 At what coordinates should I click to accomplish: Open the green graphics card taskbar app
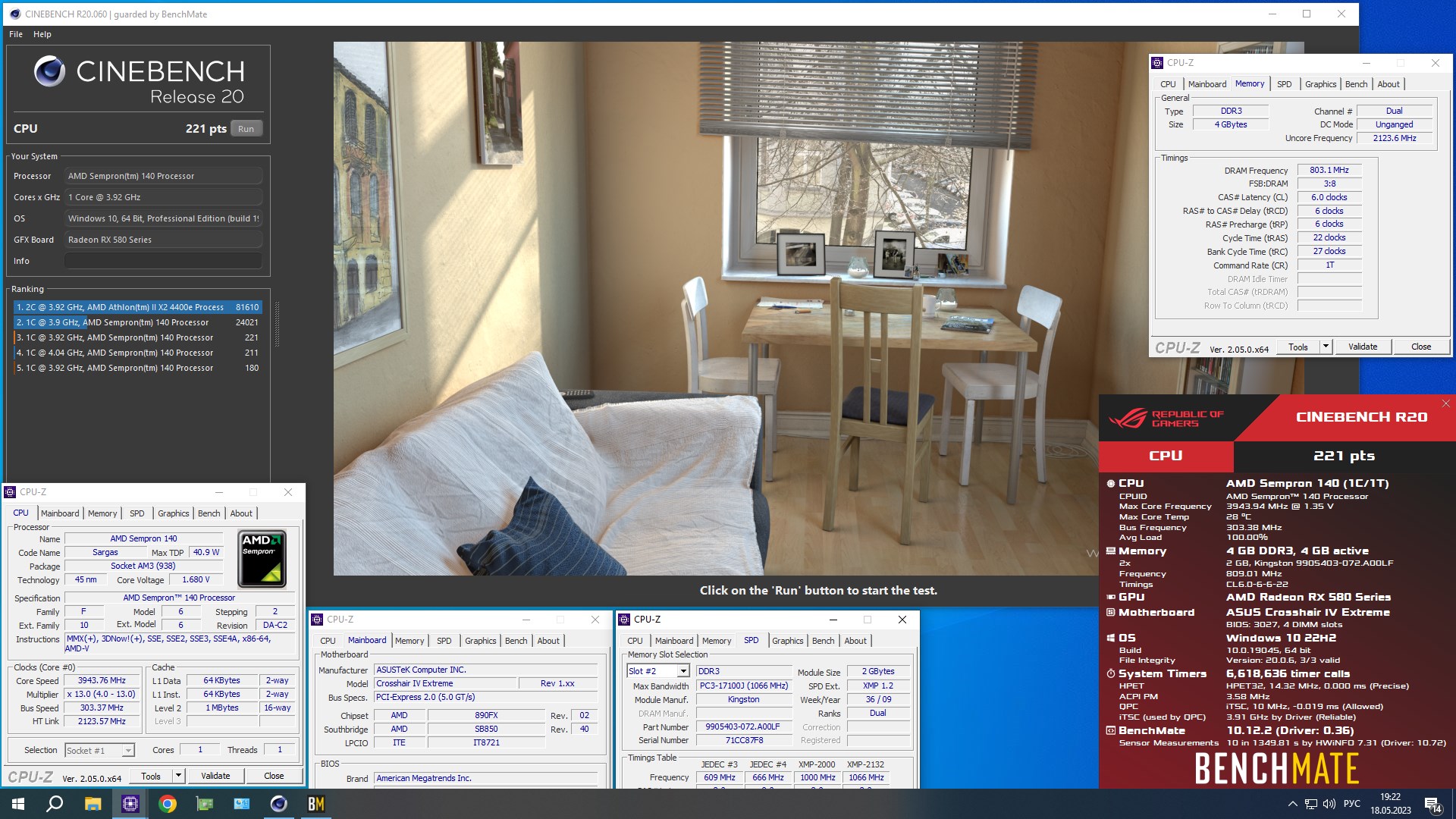205,804
